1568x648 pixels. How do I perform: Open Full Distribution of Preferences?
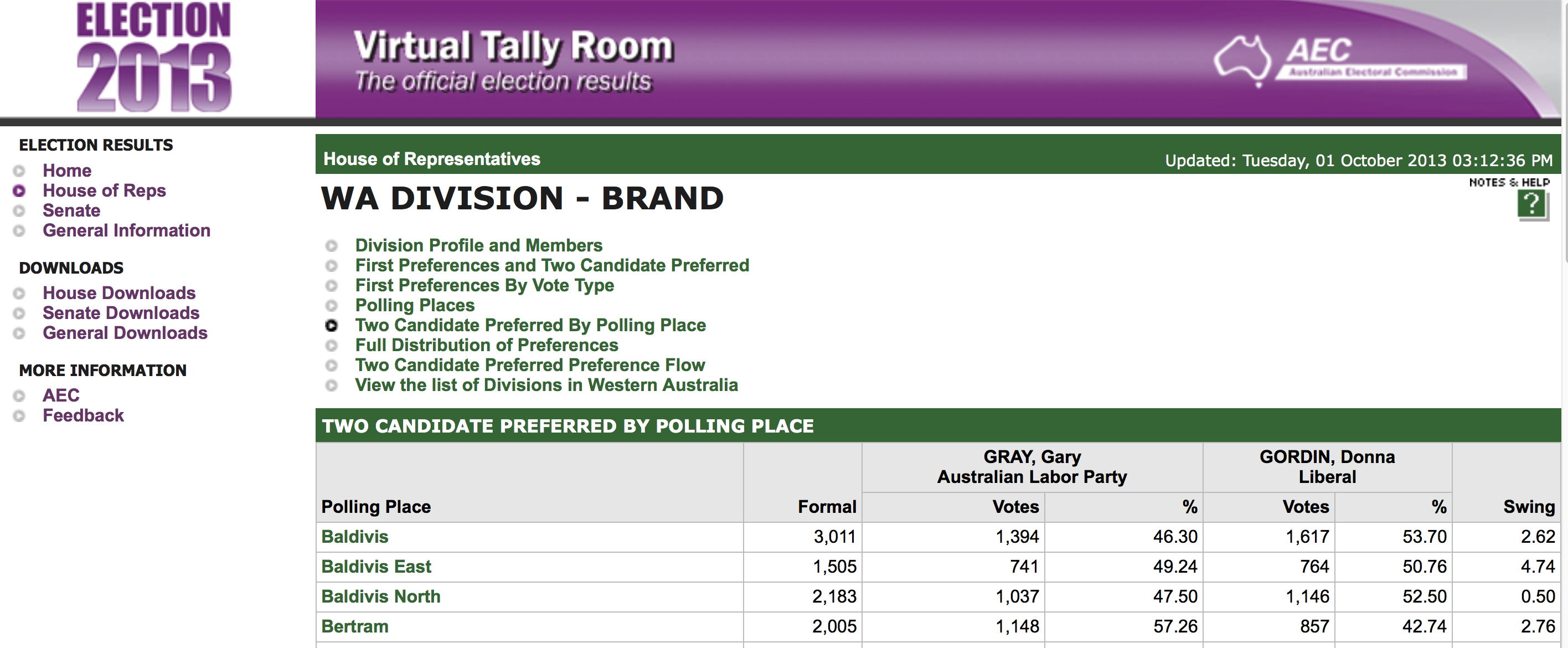pyautogui.click(x=486, y=345)
